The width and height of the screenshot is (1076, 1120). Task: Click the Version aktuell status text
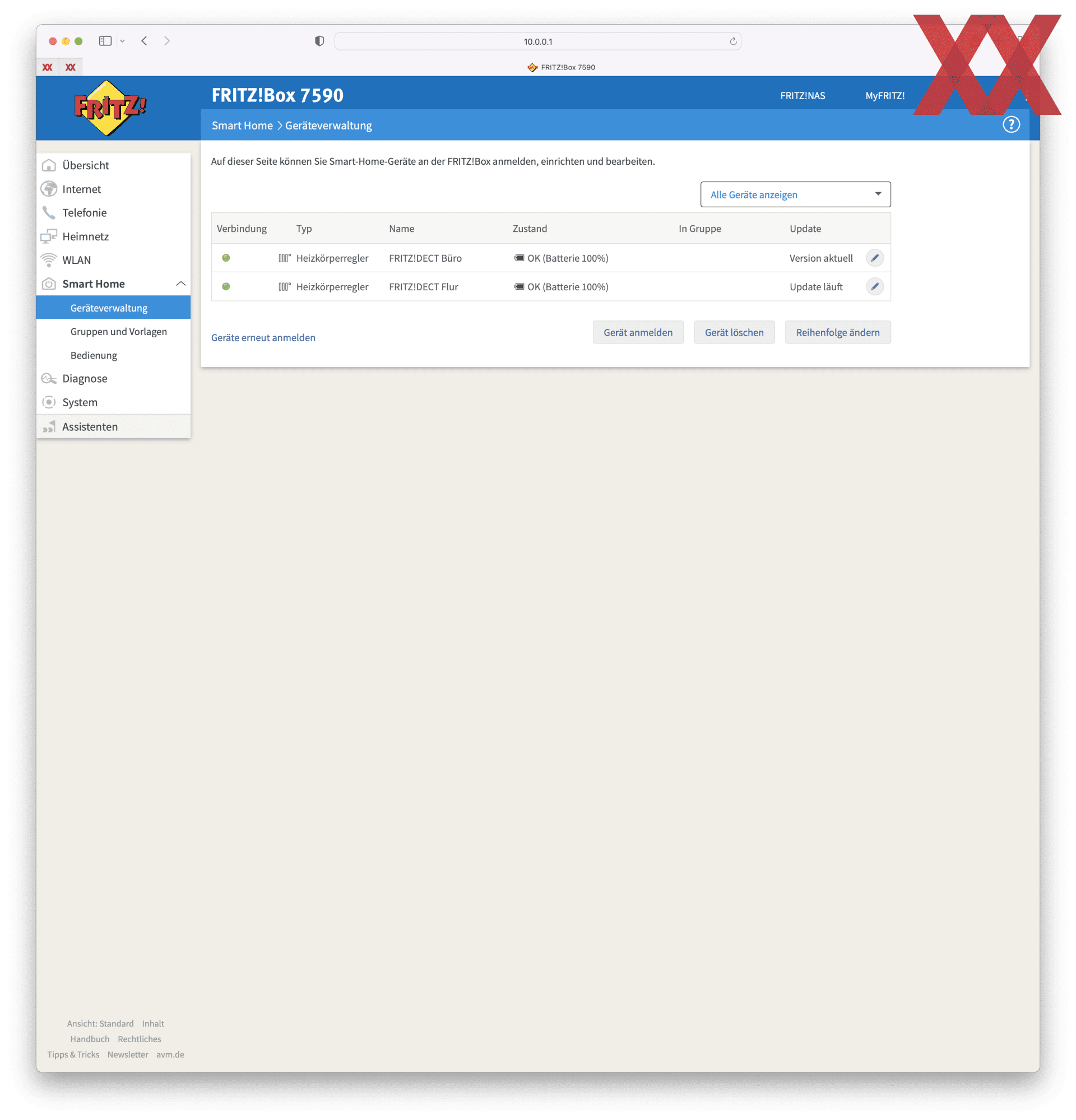click(x=820, y=258)
